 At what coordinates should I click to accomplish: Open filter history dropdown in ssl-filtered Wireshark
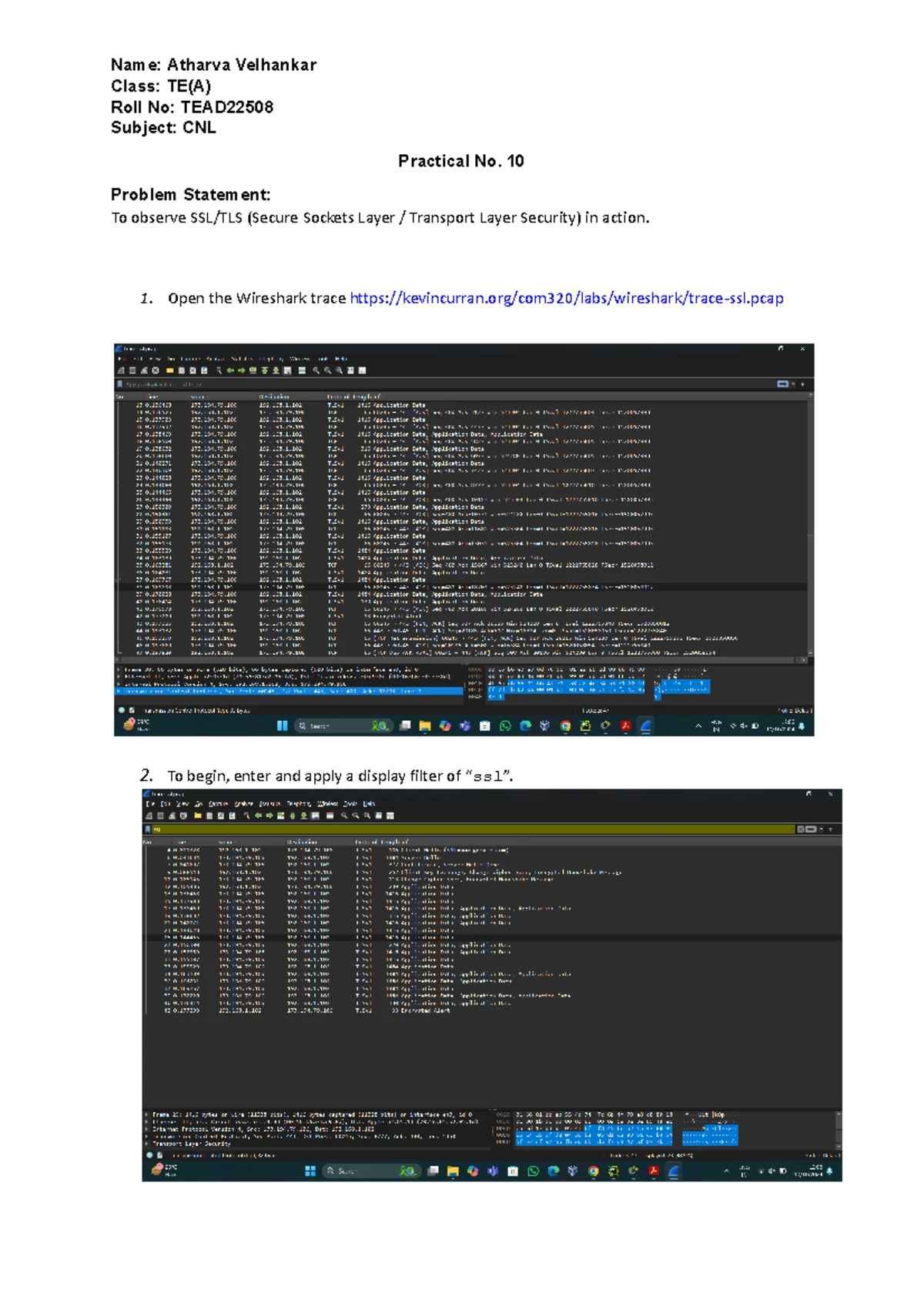click(822, 829)
